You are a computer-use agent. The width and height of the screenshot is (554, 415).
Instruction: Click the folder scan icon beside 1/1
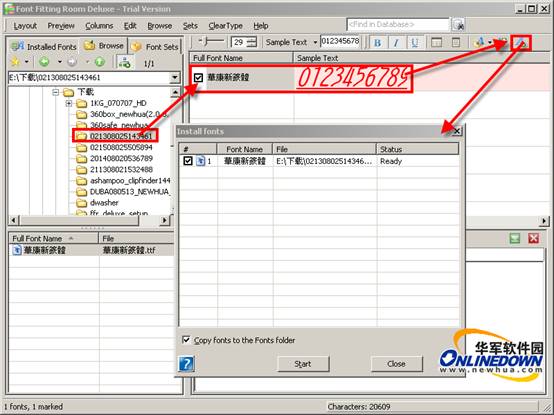pyautogui.click(x=124, y=63)
